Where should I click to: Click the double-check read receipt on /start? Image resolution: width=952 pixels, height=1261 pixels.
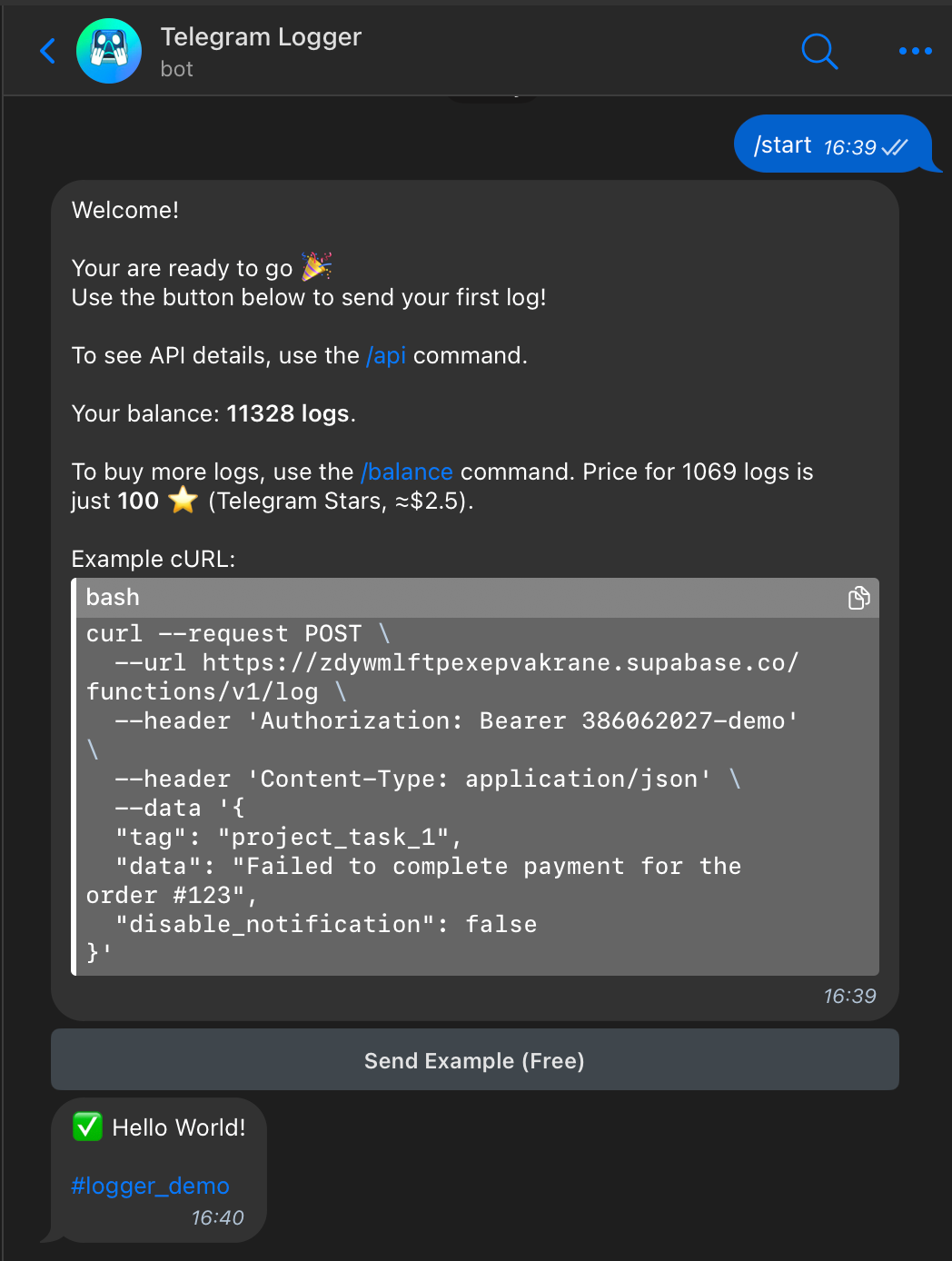(x=895, y=147)
